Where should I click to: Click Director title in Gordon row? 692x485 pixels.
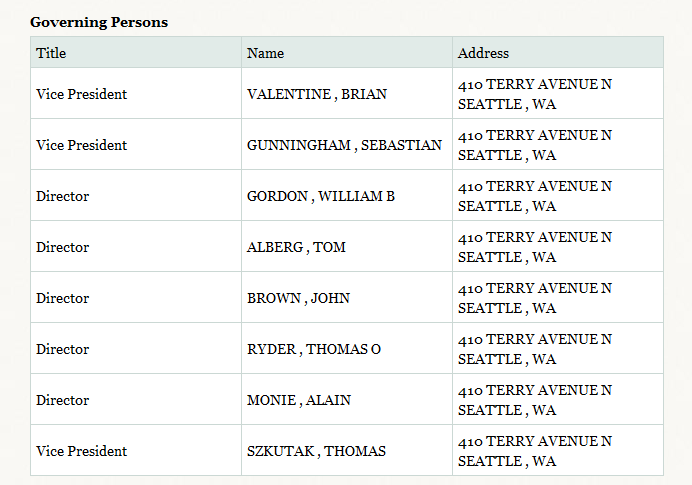(x=63, y=196)
